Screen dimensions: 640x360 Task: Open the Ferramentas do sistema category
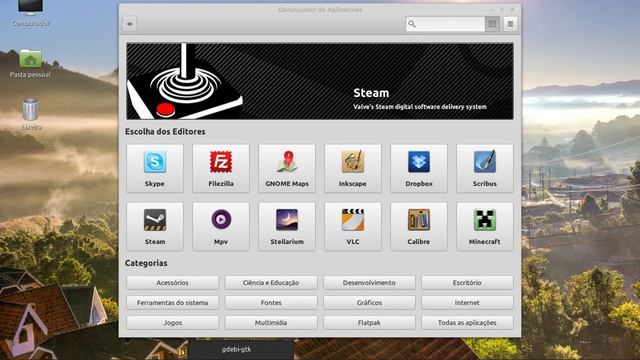tap(172, 302)
